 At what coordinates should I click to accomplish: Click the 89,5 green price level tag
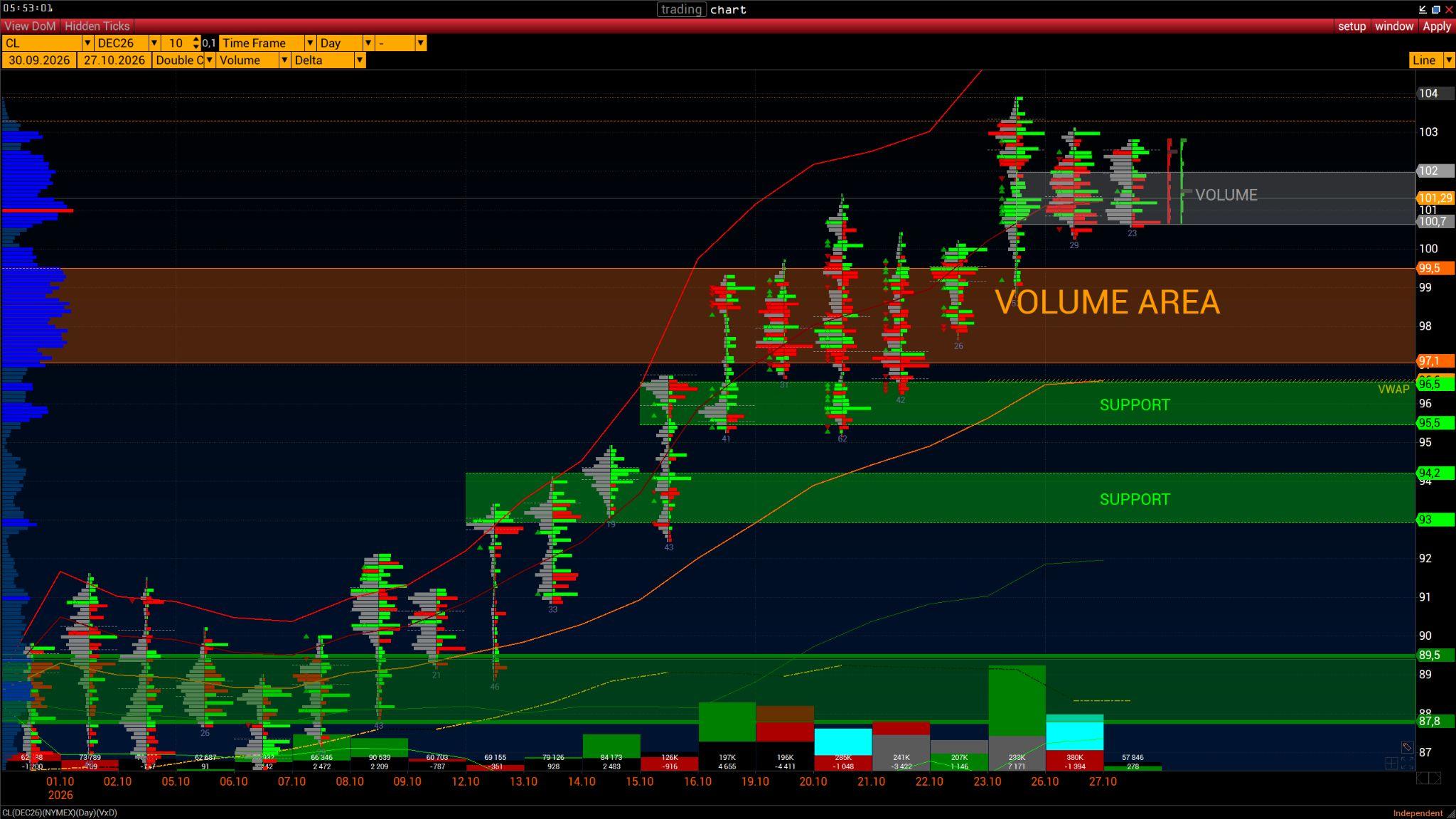[x=1434, y=655]
